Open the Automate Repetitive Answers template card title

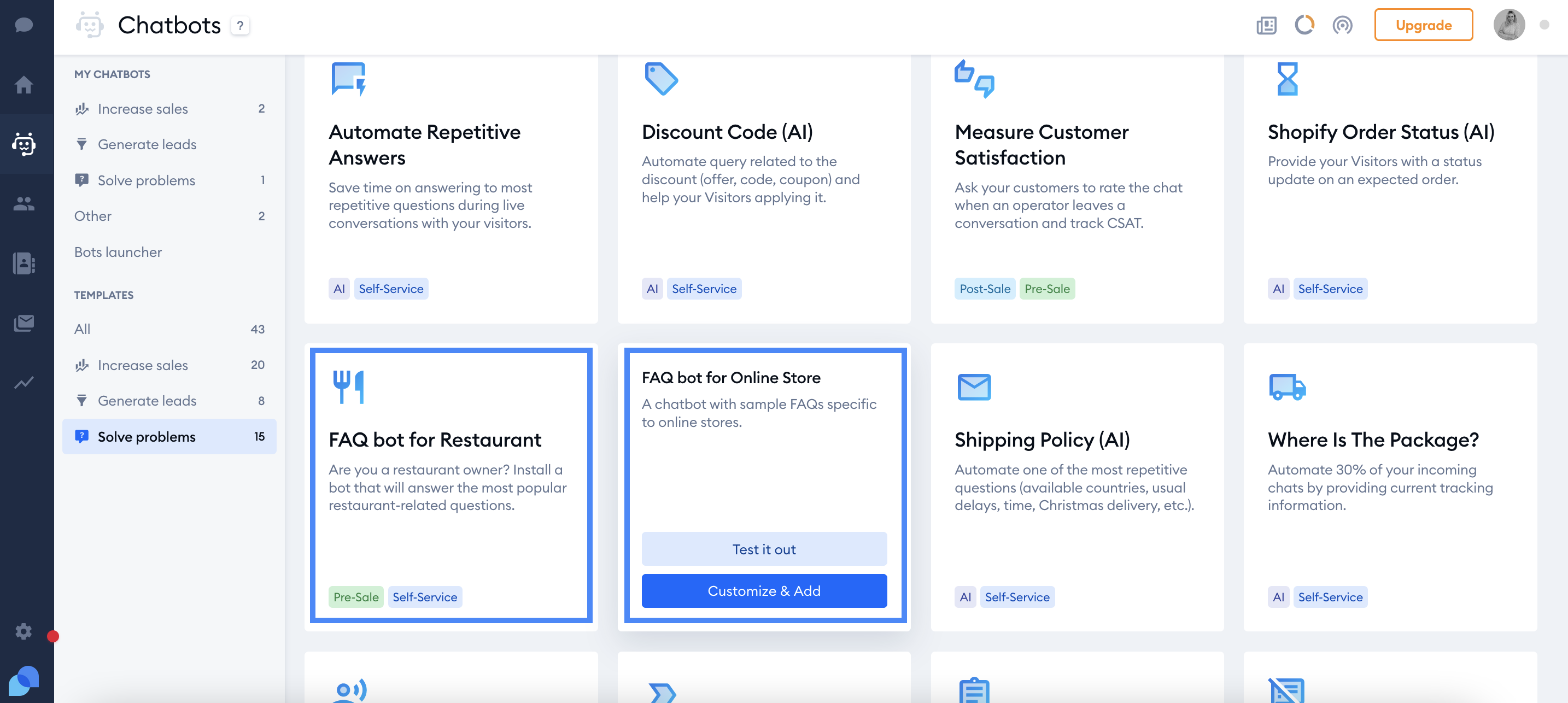point(425,145)
